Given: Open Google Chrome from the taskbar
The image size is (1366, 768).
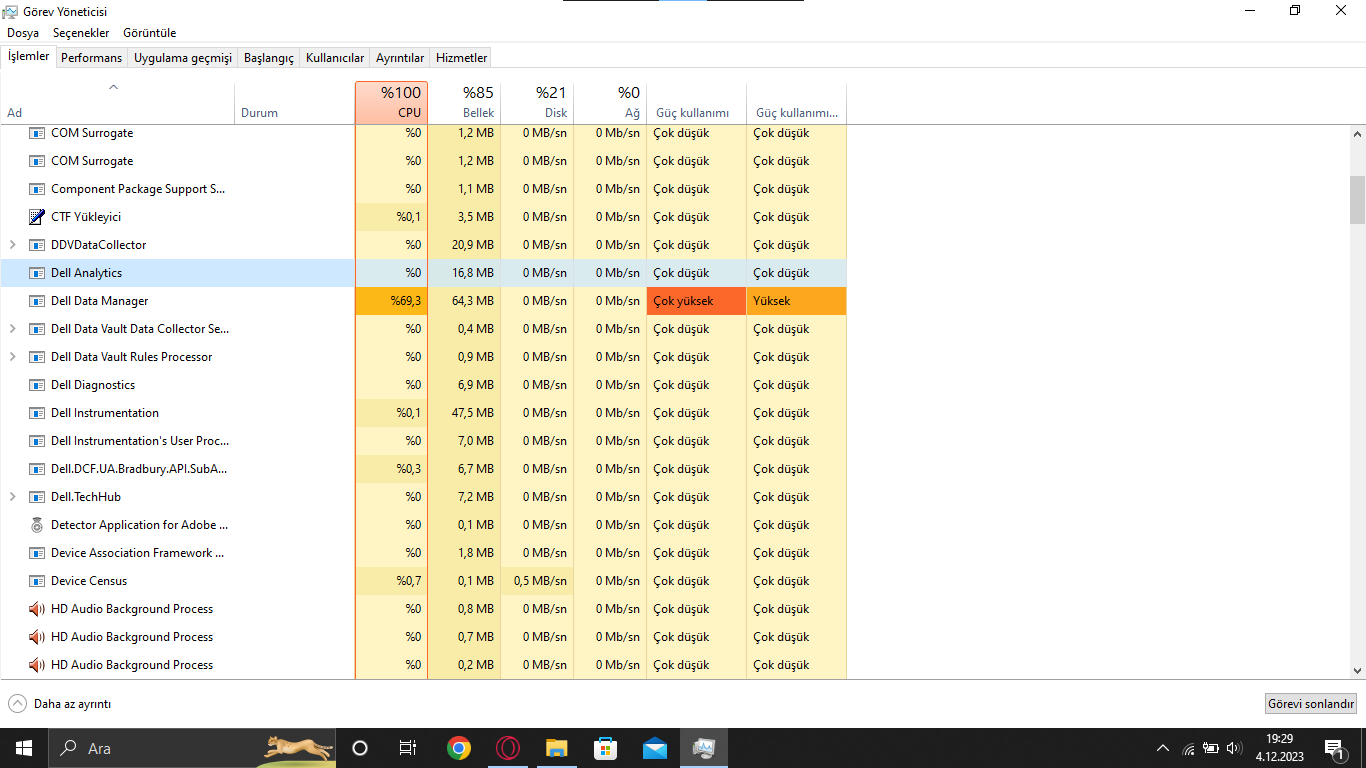Looking at the screenshot, I should pyautogui.click(x=459, y=748).
